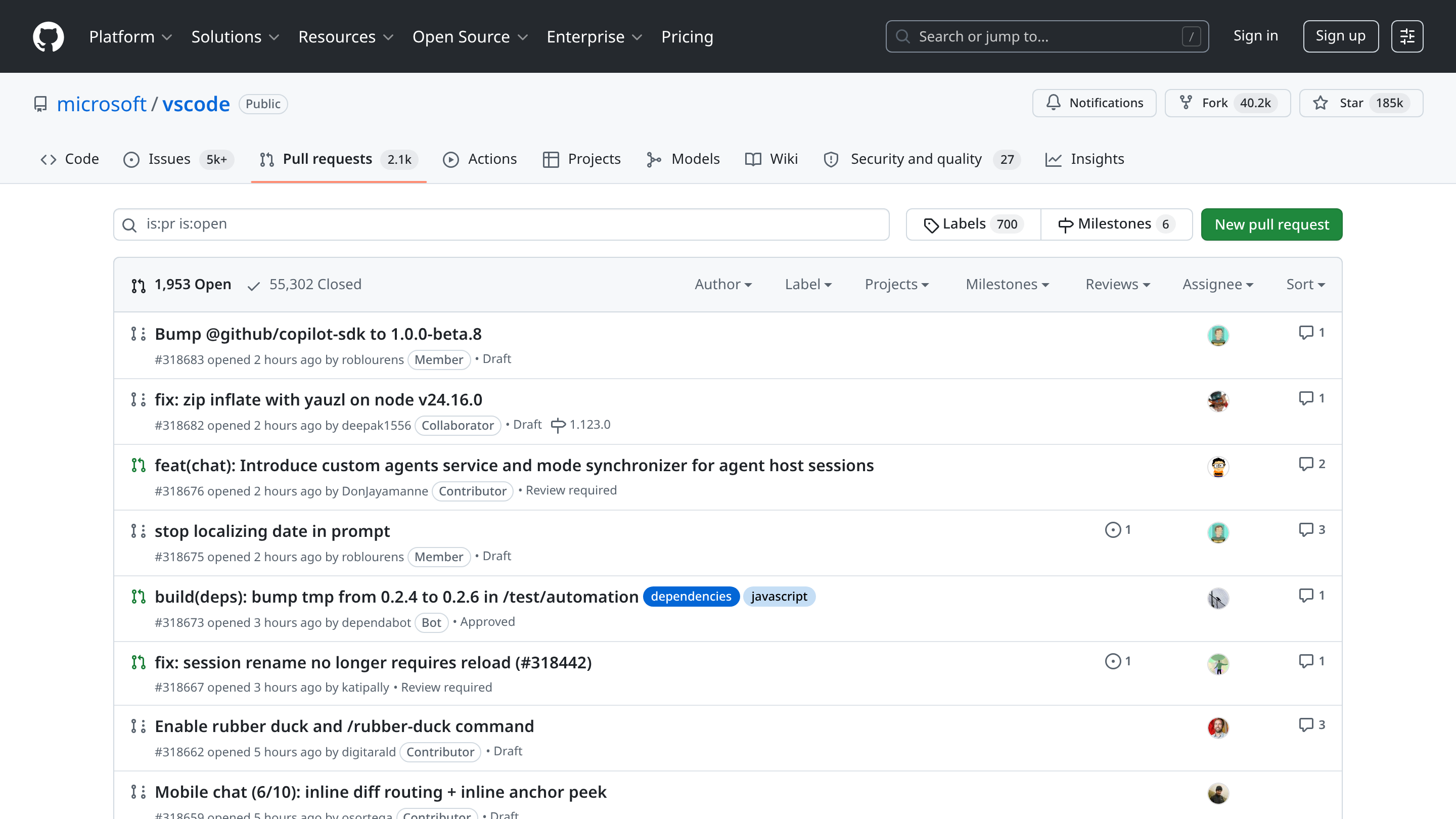Open the Labels 700 button
Viewport: 1456px width, 819px height.
click(x=973, y=224)
